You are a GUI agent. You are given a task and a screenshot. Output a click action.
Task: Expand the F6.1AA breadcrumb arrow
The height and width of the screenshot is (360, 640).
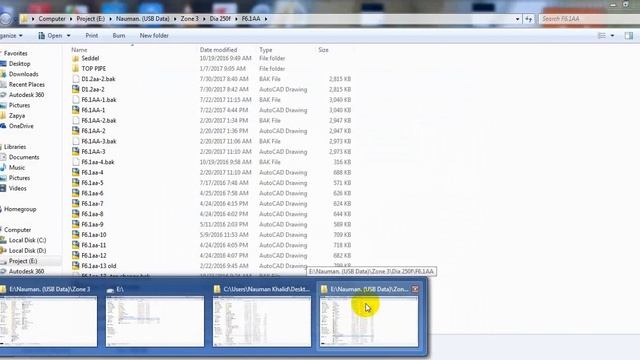tap(266, 19)
